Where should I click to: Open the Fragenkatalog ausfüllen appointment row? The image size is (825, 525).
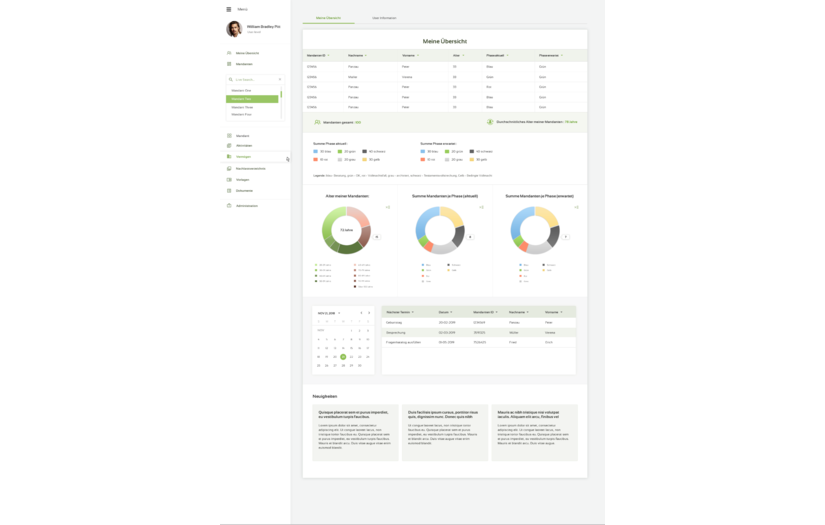(x=479, y=342)
